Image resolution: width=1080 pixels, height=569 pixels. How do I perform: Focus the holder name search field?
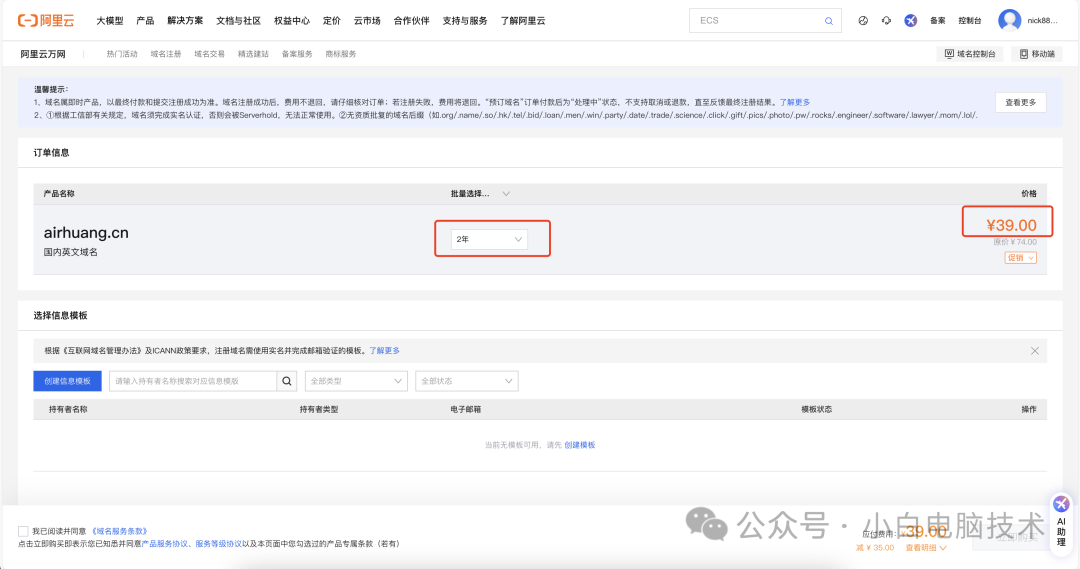pos(193,381)
